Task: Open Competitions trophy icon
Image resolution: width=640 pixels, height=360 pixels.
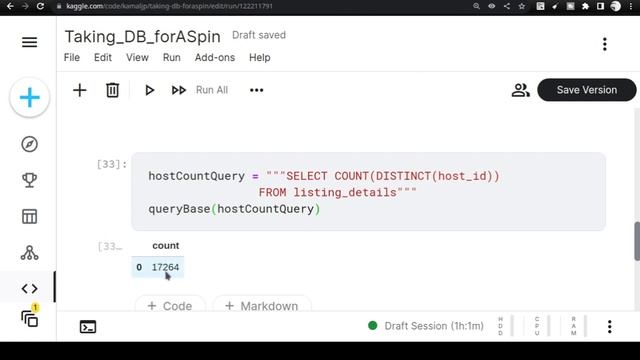Action: click(x=29, y=180)
